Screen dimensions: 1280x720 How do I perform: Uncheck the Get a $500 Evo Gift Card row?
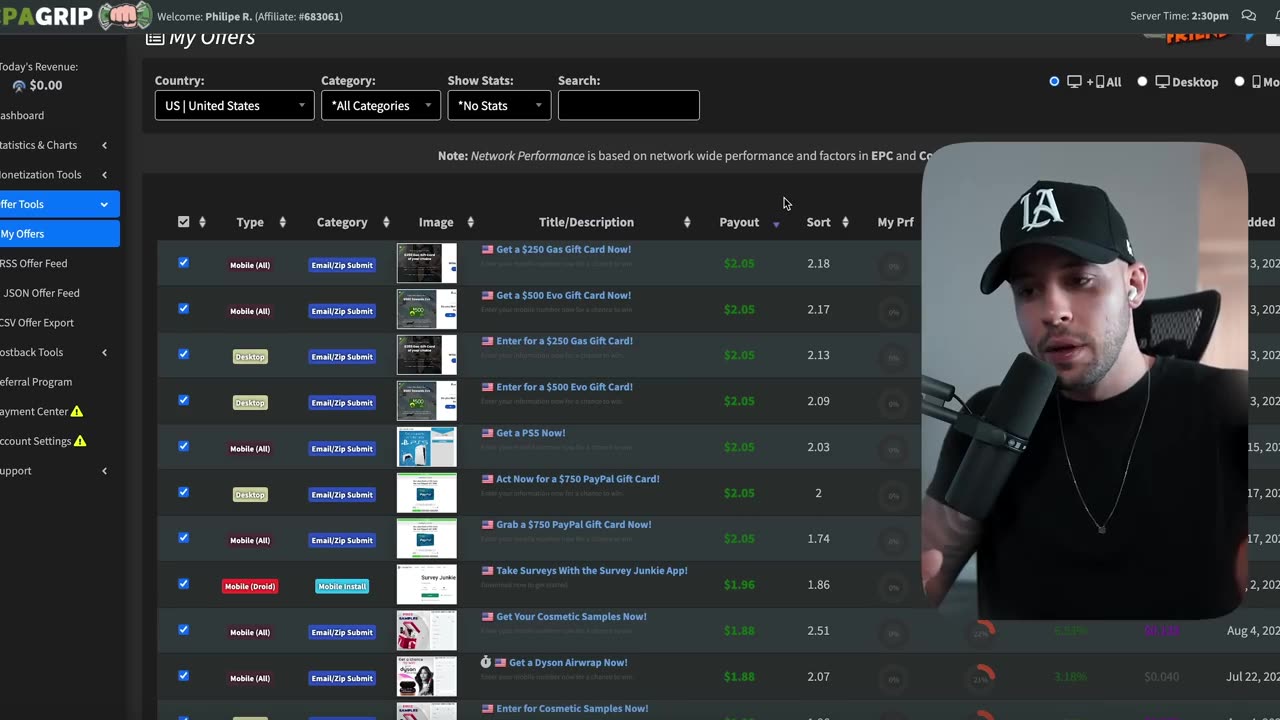[x=183, y=309]
